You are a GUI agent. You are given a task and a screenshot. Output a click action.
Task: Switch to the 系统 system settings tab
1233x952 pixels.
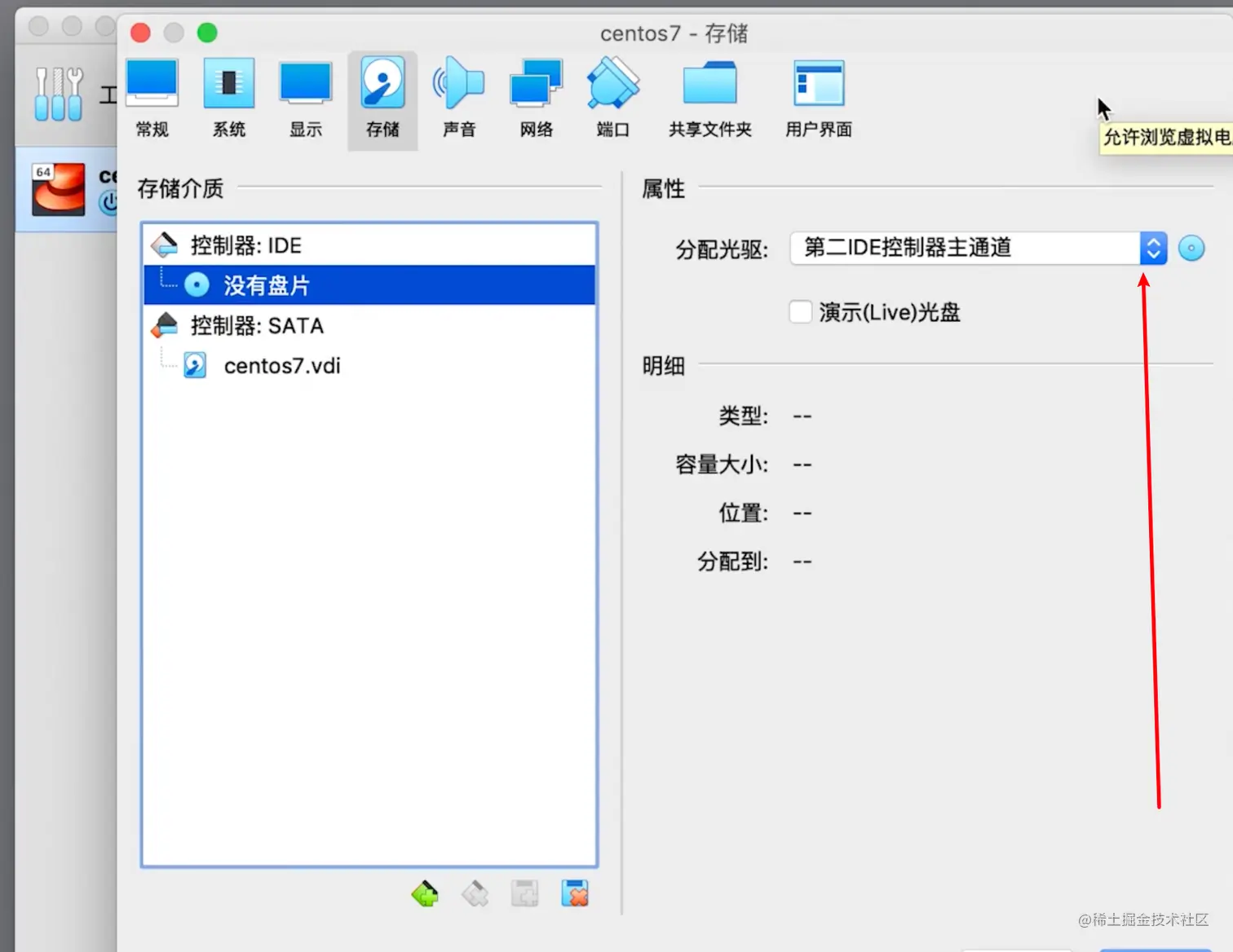click(229, 99)
